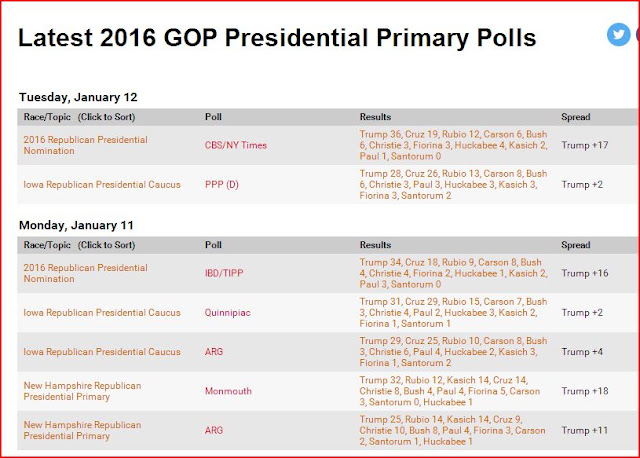The width and height of the screenshot is (640, 458).
Task: Open the PPP (D) poll link
Action: pos(222,185)
